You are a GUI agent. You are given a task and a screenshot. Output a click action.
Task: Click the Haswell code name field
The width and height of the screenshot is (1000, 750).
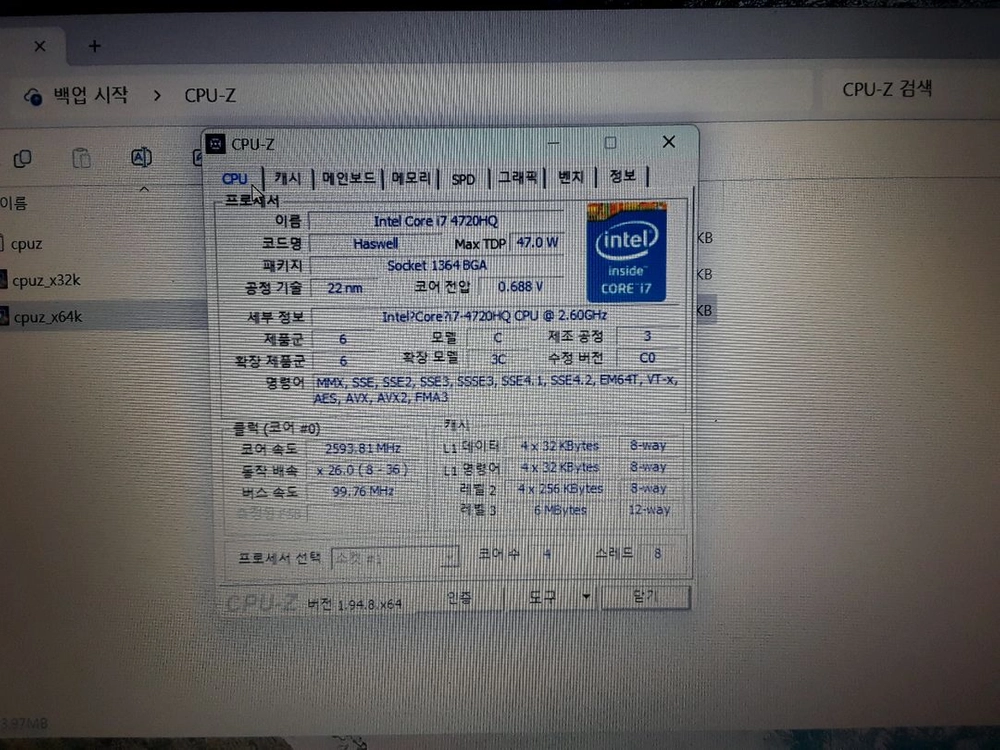[x=376, y=244]
